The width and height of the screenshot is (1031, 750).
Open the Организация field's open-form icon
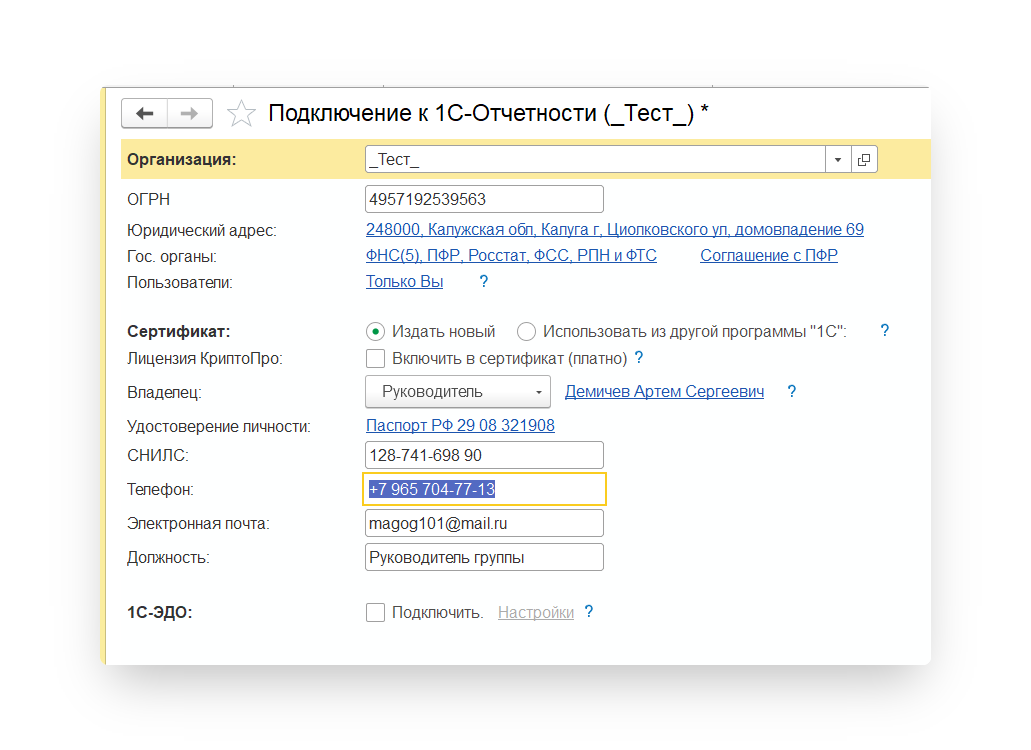[x=864, y=159]
